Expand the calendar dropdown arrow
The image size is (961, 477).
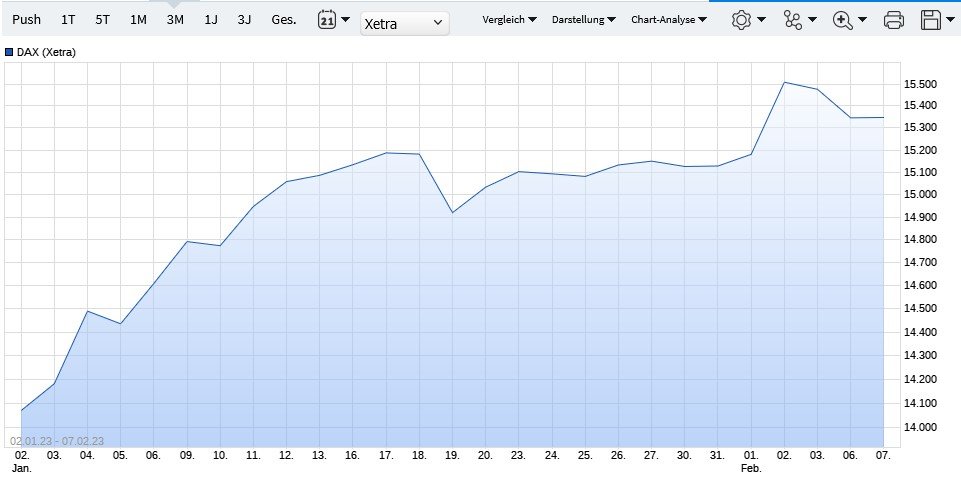coord(346,20)
